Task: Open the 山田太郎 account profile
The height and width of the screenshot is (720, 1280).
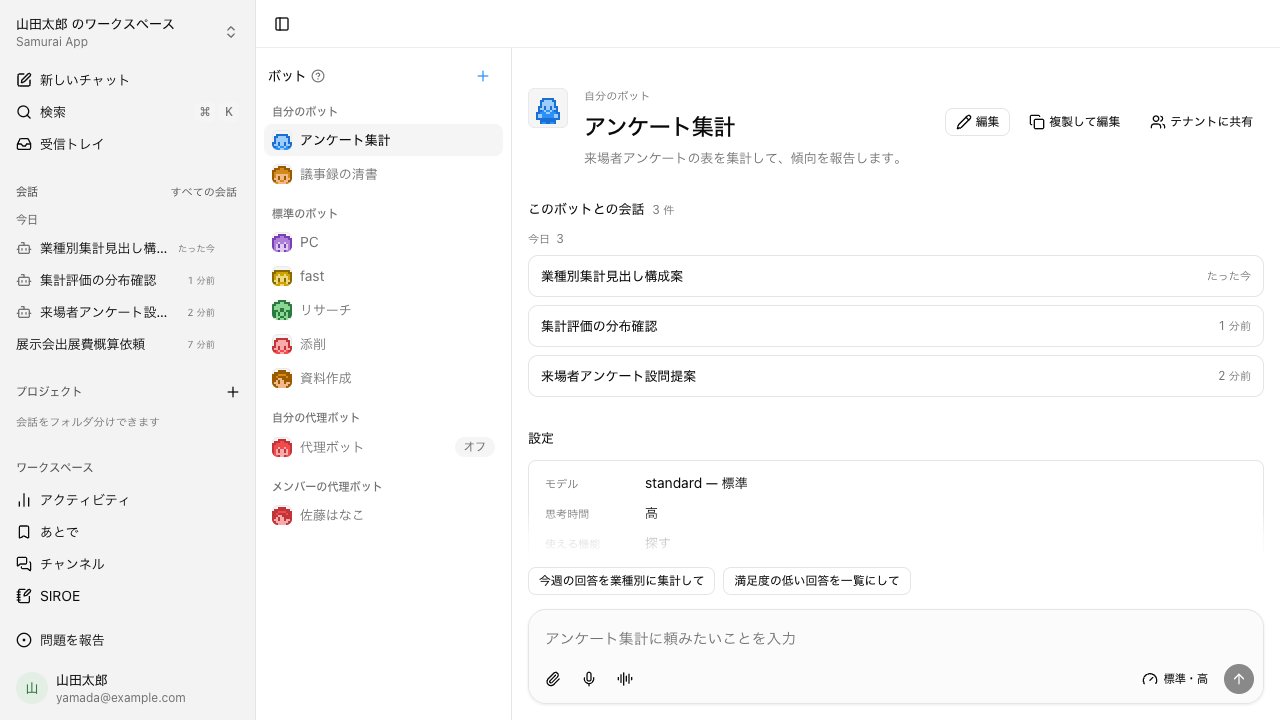Action: [x=128, y=688]
